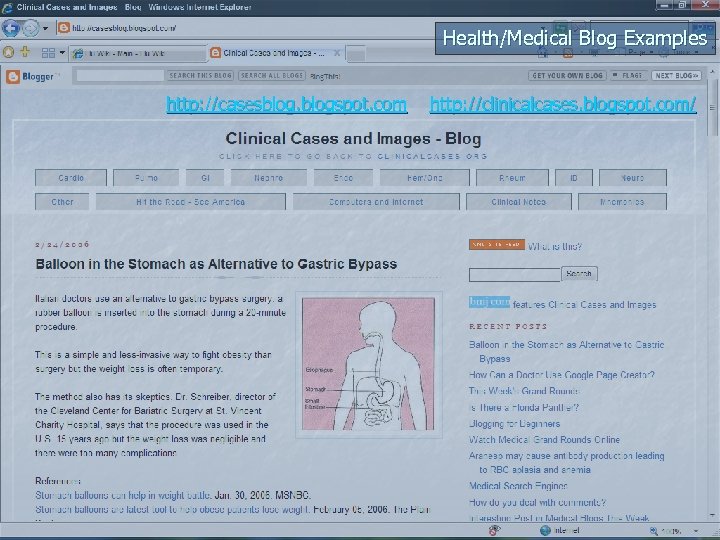This screenshot has height=540, width=720.
Task: Click the stomach anatomy diagram image
Action: tap(369, 364)
